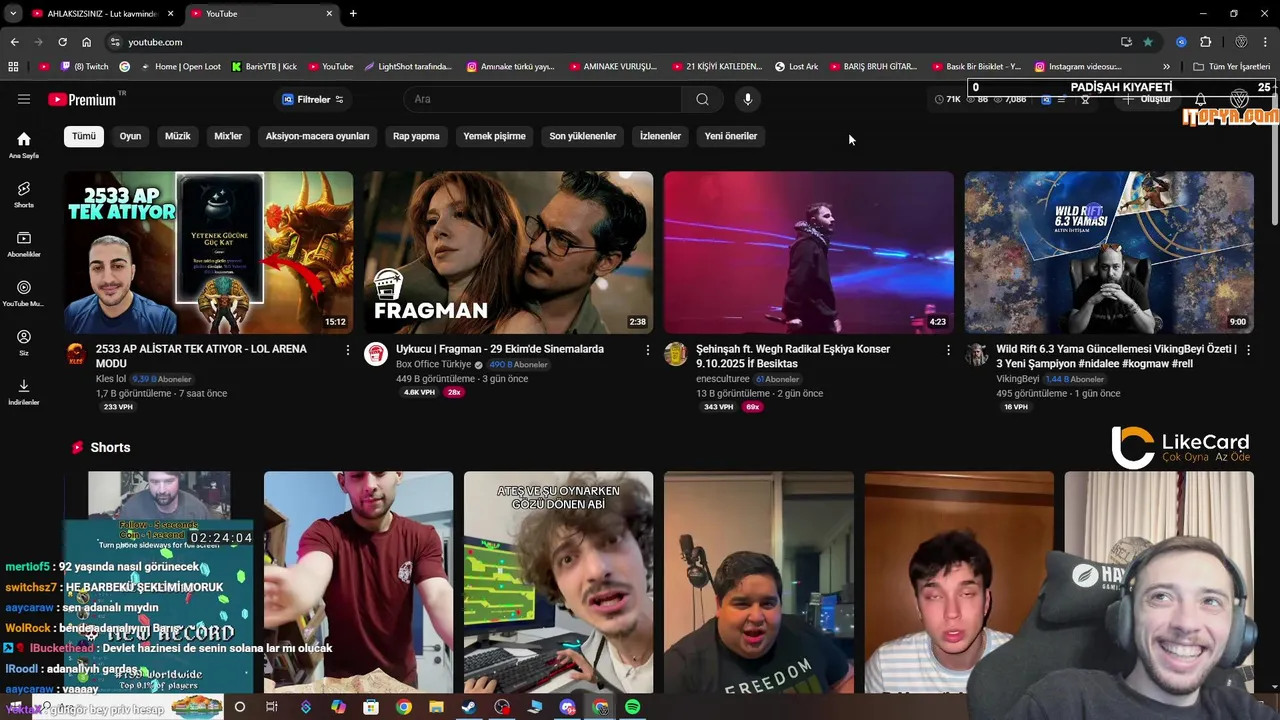The width and height of the screenshot is (1280, 720).
Task: Reload the page
Action: click(x=62, y=42)
